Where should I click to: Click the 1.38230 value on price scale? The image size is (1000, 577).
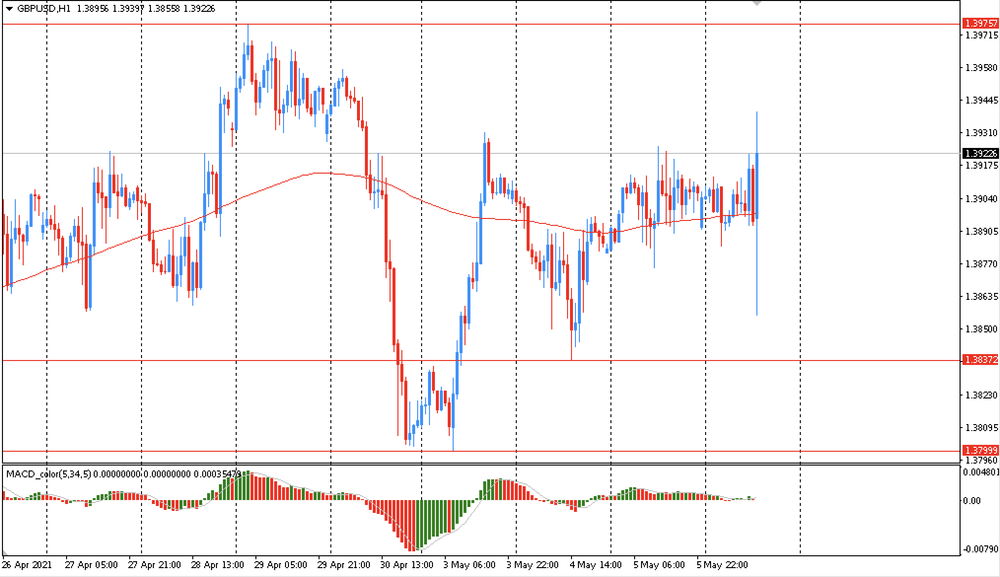pyautogui.click(x=979, y=396)
